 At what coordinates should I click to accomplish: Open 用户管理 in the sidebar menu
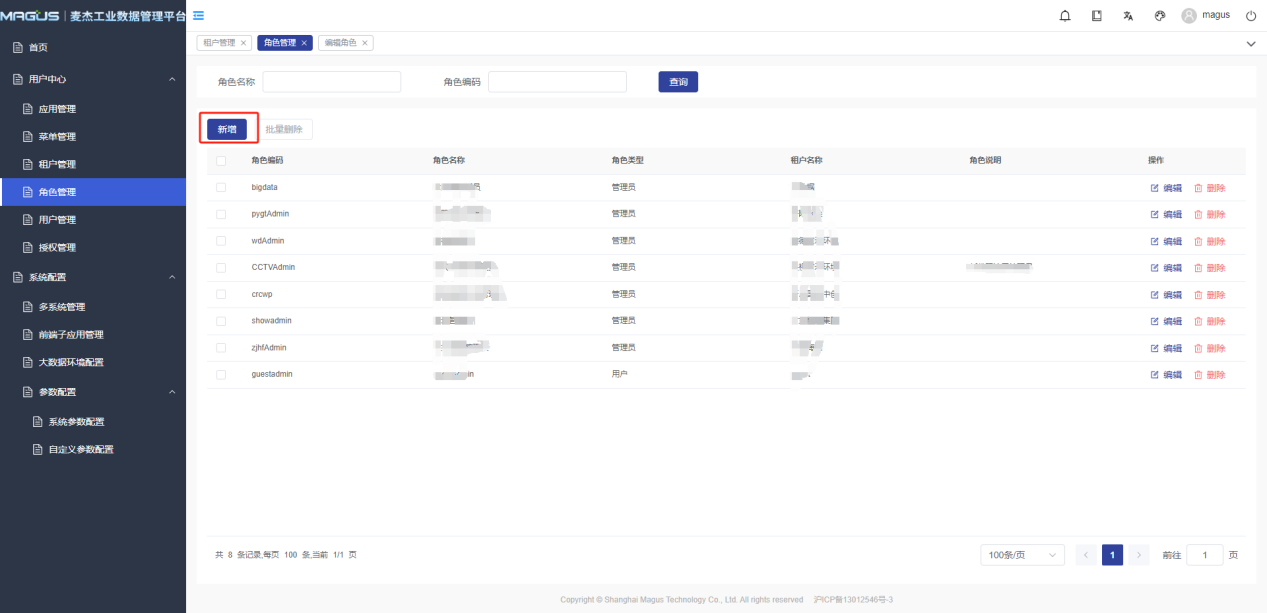pos(57,220)
